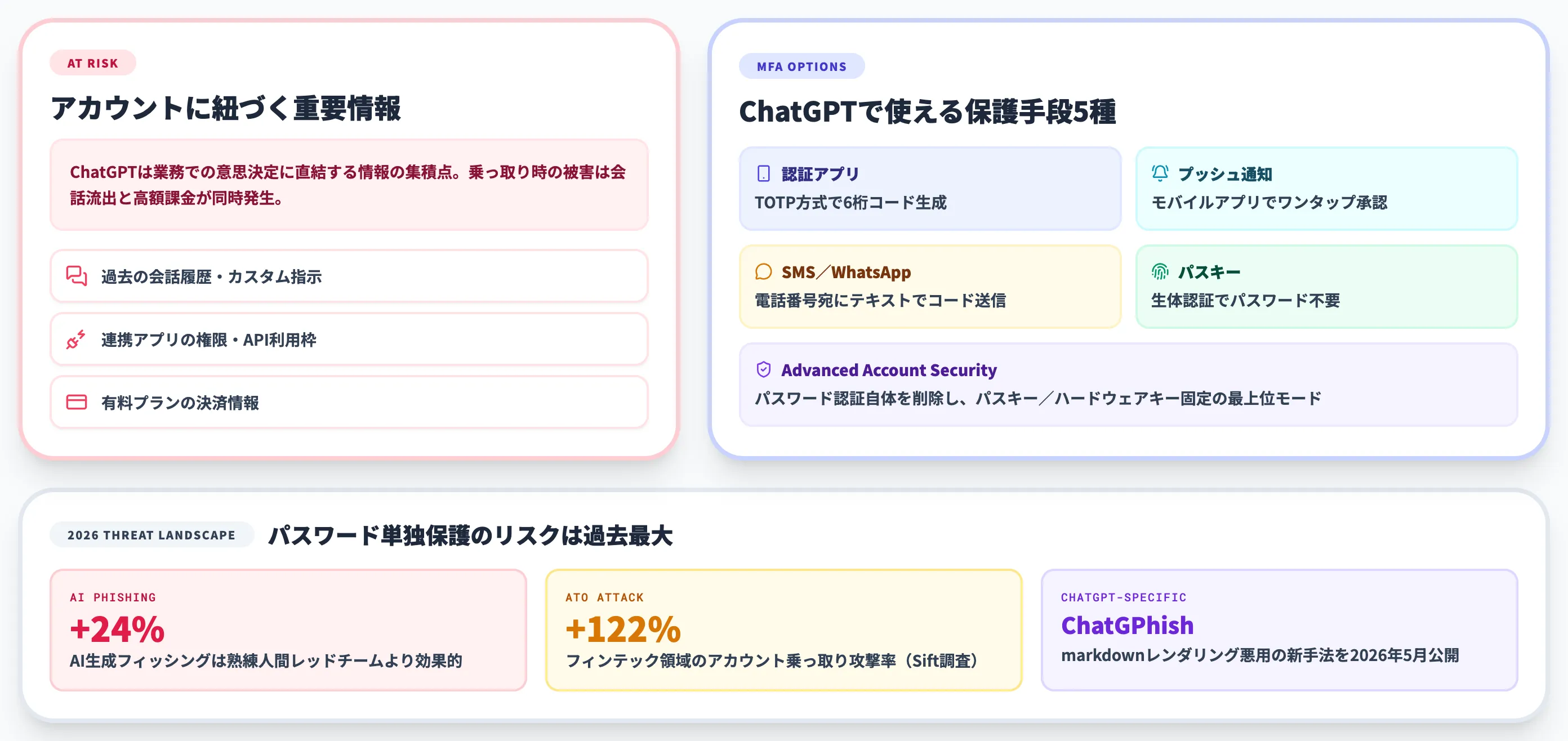This screenshot has width=1568, height=741.
Task: Click the fingerprint icon beside パスキー
Action: (1160, 272)
